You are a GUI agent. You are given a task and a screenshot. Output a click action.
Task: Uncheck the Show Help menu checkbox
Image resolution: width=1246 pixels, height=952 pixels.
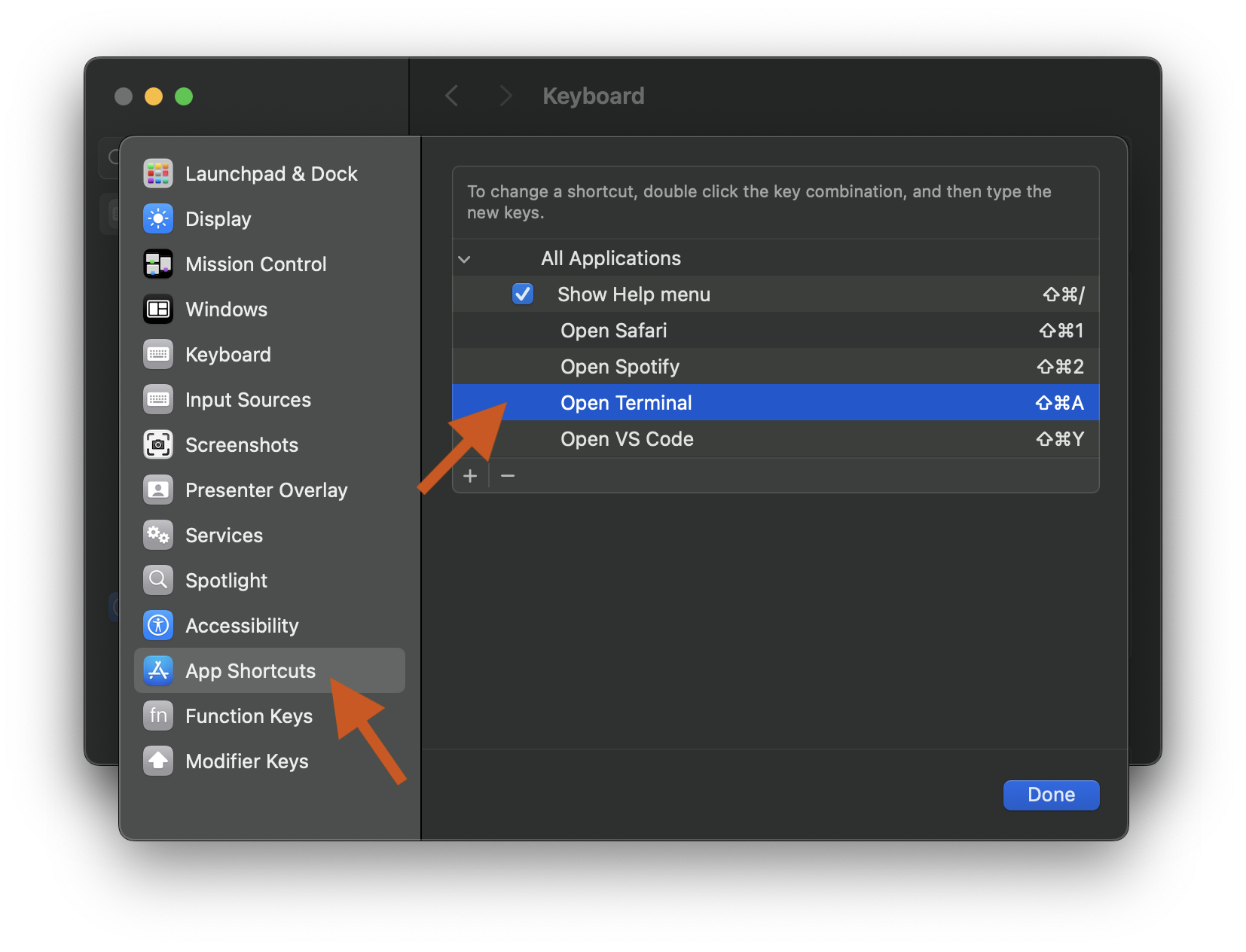[523, 294]
